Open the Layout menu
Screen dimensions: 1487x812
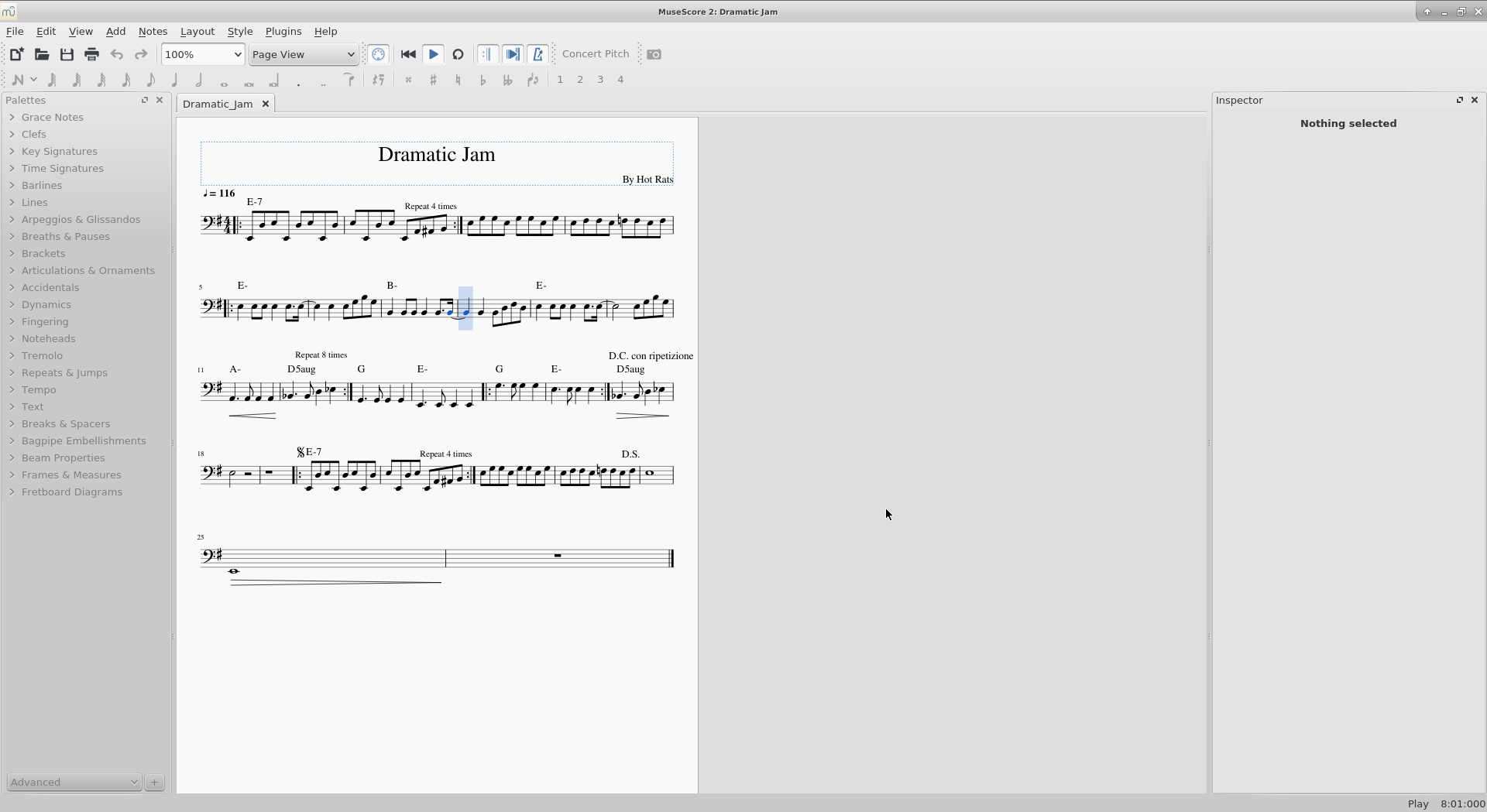coord(197,32)
